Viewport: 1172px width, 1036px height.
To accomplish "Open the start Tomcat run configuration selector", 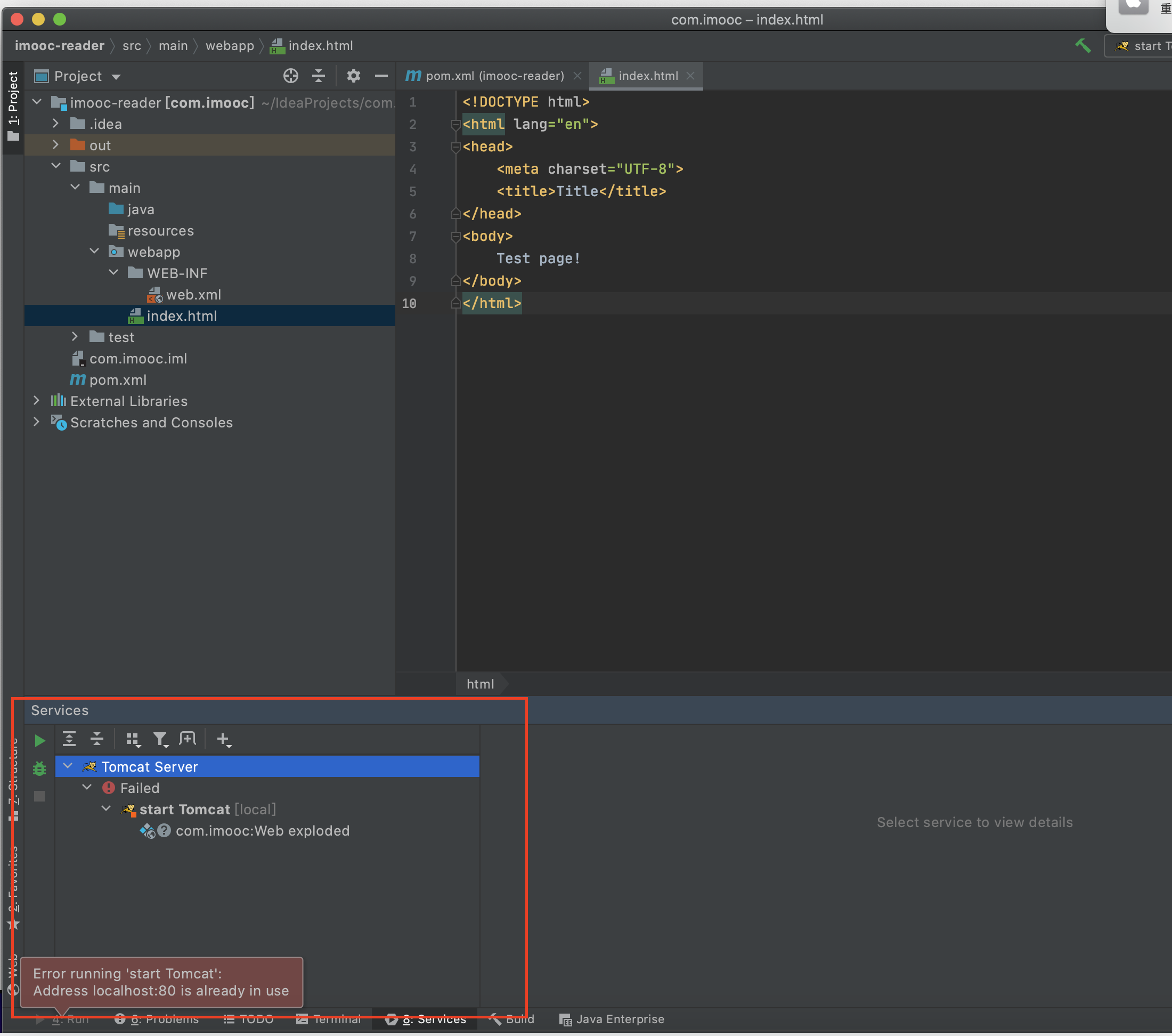I will [x=1140, y=46].
